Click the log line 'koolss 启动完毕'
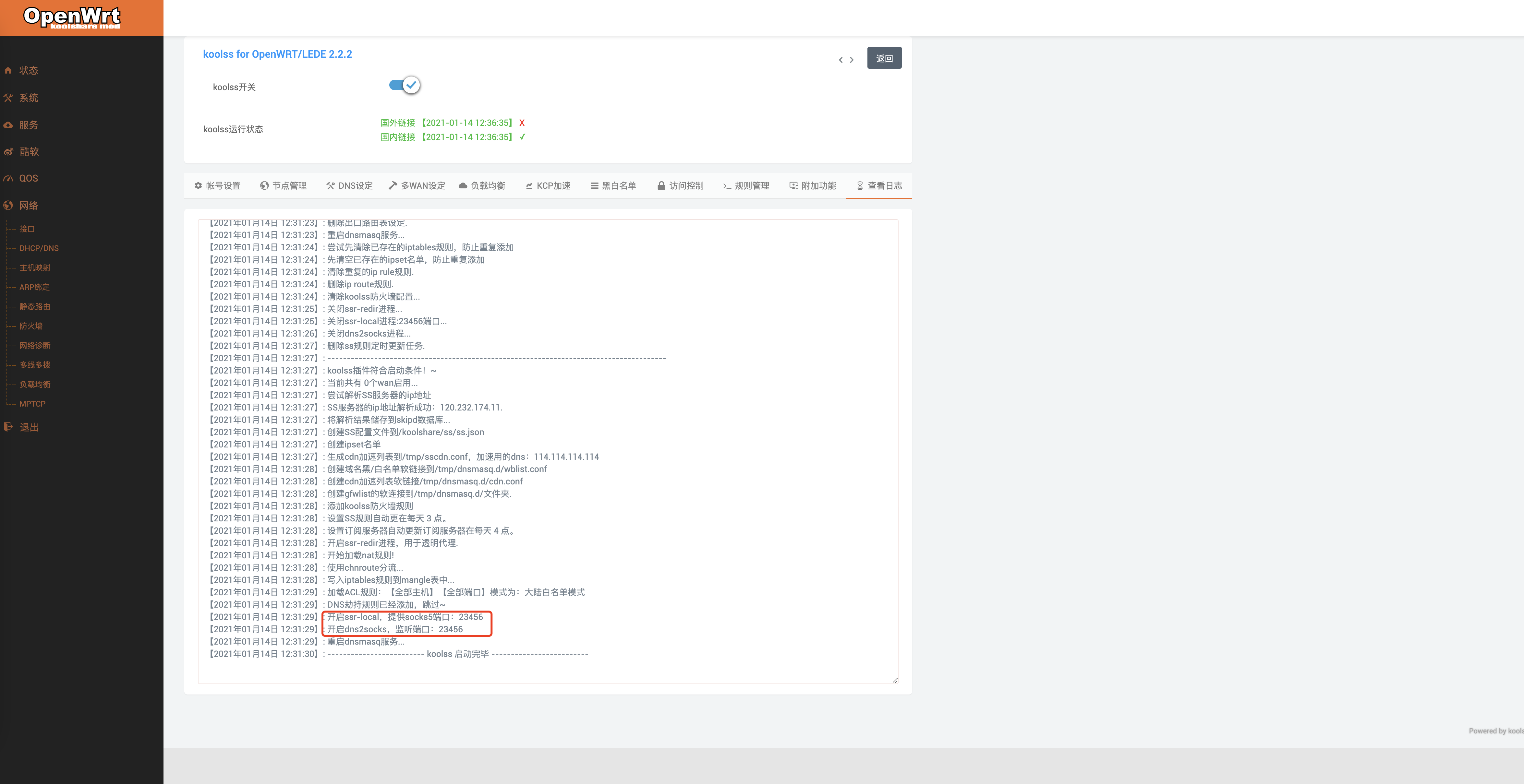 tap(398, 654)
